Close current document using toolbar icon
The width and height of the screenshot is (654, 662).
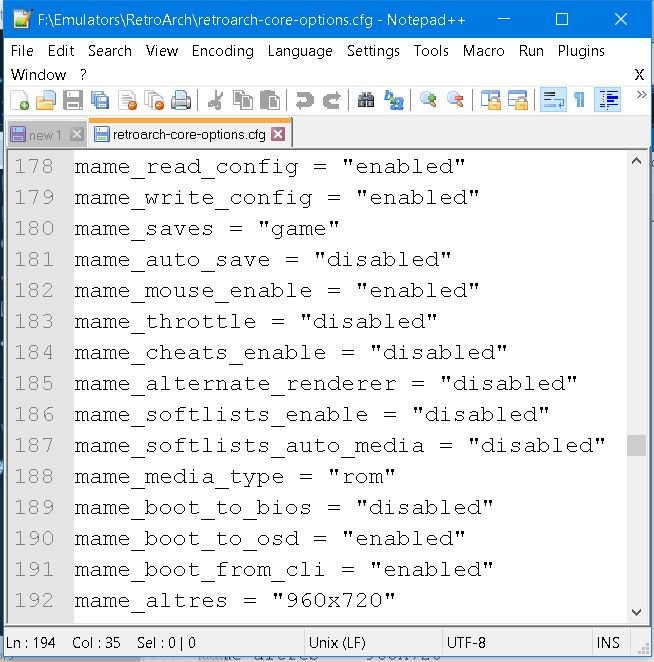[128, 100]
